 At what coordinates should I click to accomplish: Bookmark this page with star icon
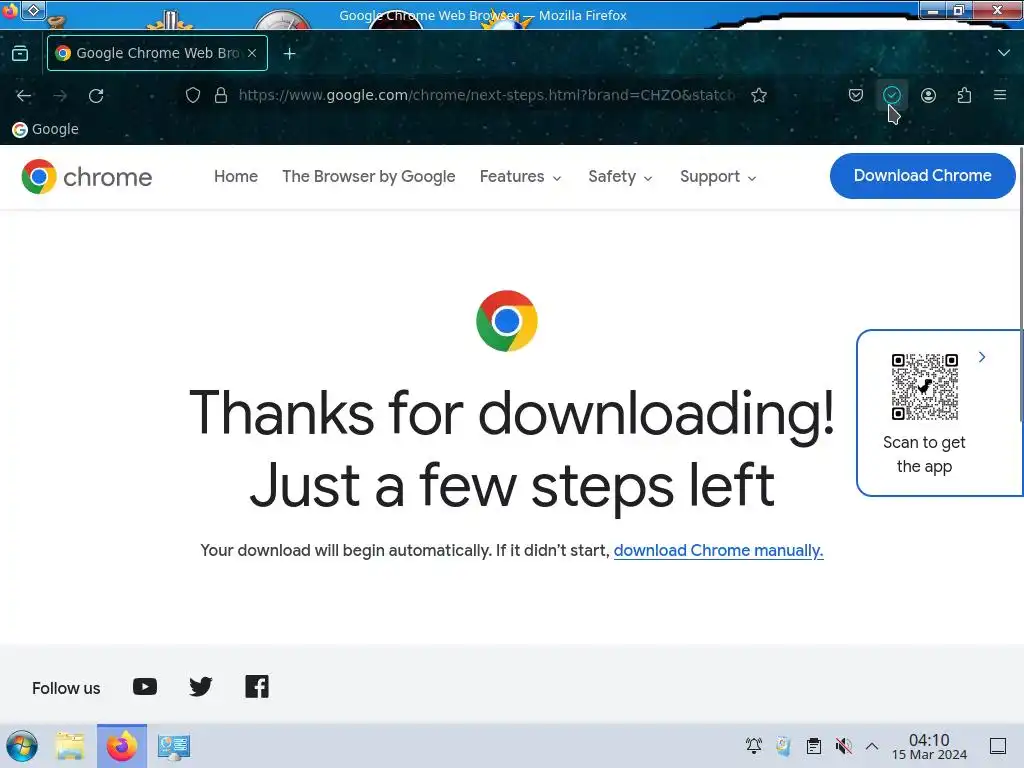pos(758,95)
